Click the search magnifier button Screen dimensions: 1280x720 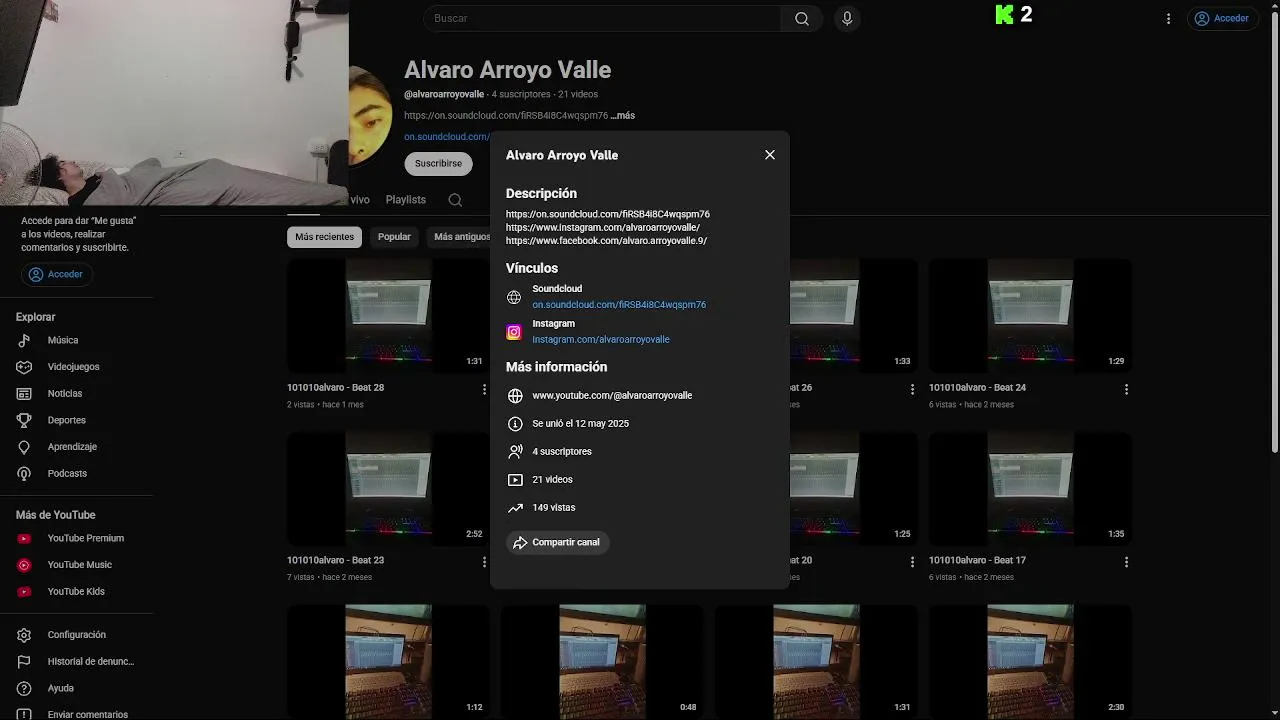[x=802, y=18]
